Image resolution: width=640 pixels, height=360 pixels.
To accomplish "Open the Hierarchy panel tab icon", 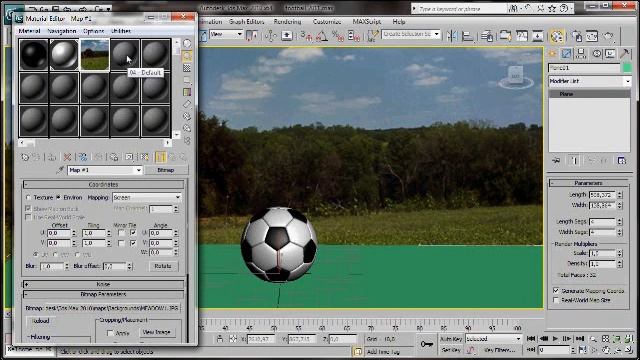I will click(581, 53).
